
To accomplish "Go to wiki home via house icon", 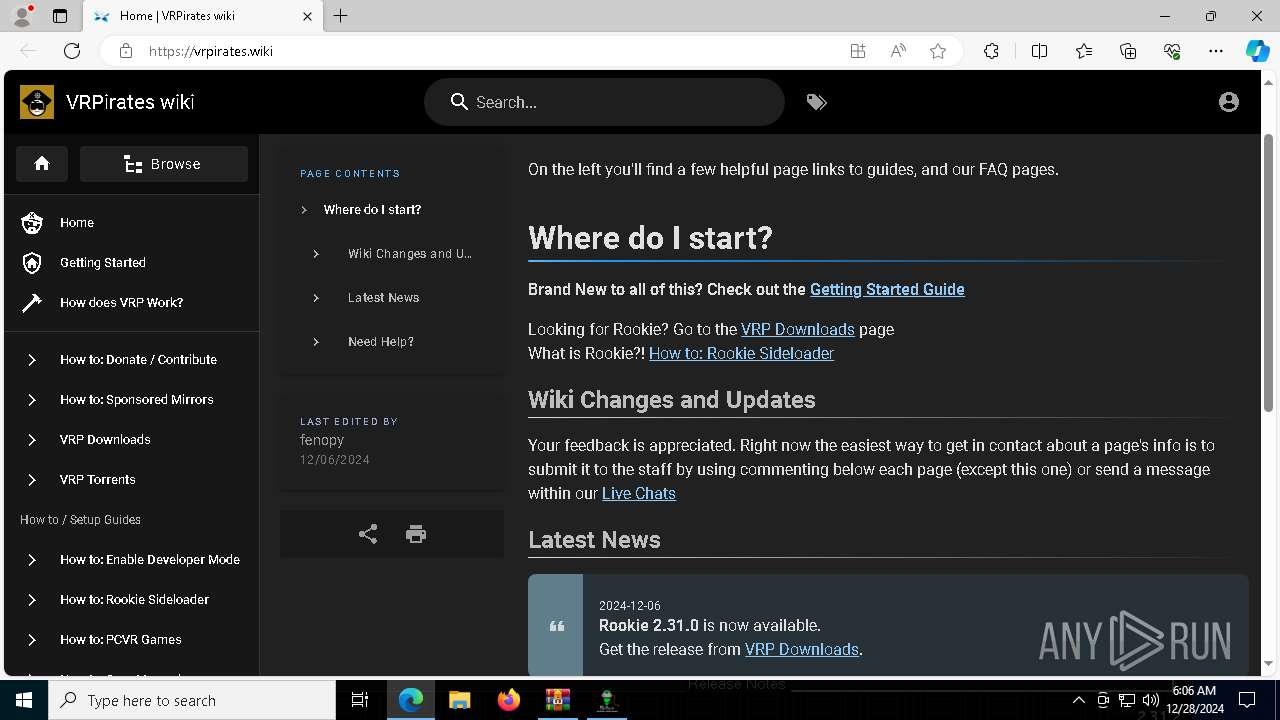I will tap(42, 164).
